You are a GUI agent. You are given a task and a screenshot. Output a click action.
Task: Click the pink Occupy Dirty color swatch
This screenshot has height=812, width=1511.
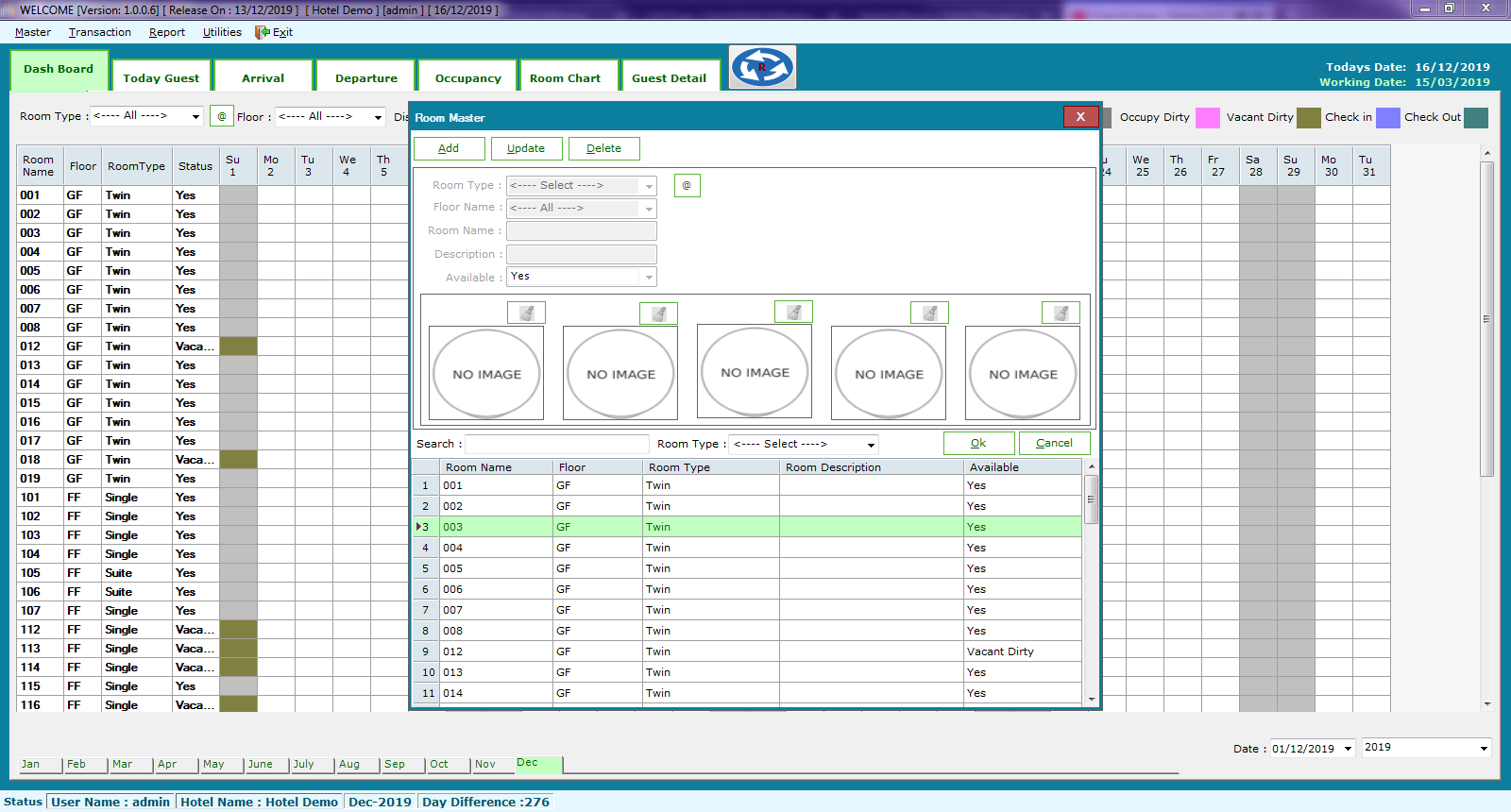tap(1207, 117)
